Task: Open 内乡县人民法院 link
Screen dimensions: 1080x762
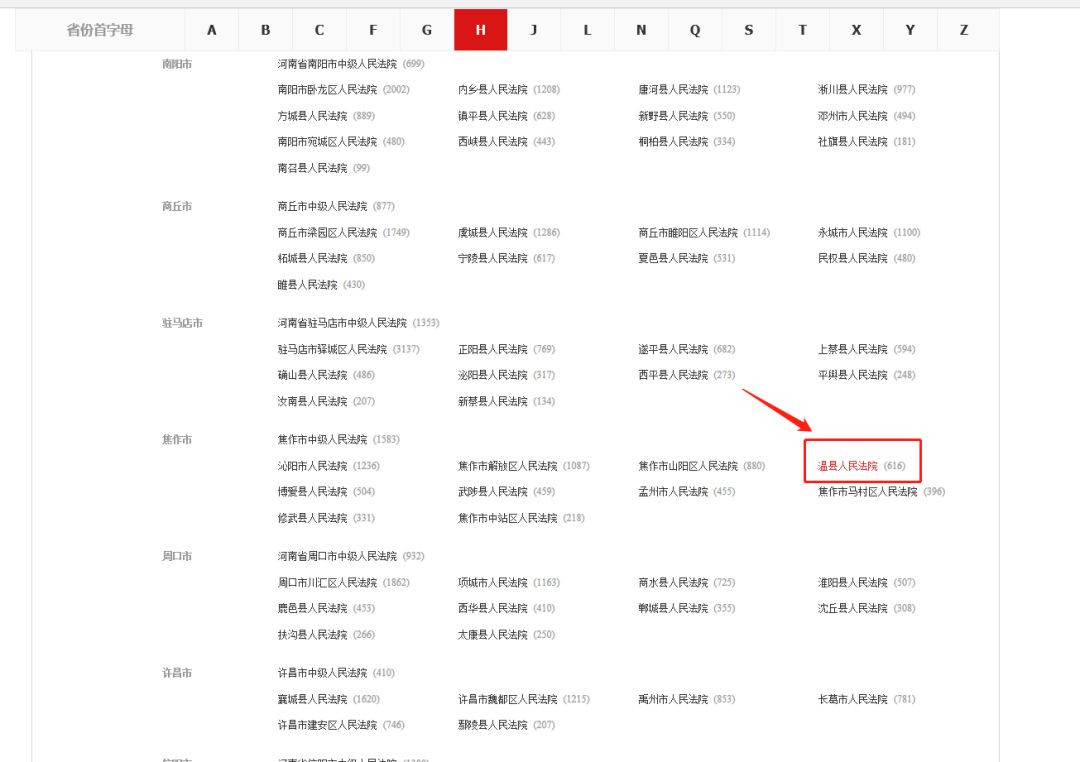Action: point(492,90)
